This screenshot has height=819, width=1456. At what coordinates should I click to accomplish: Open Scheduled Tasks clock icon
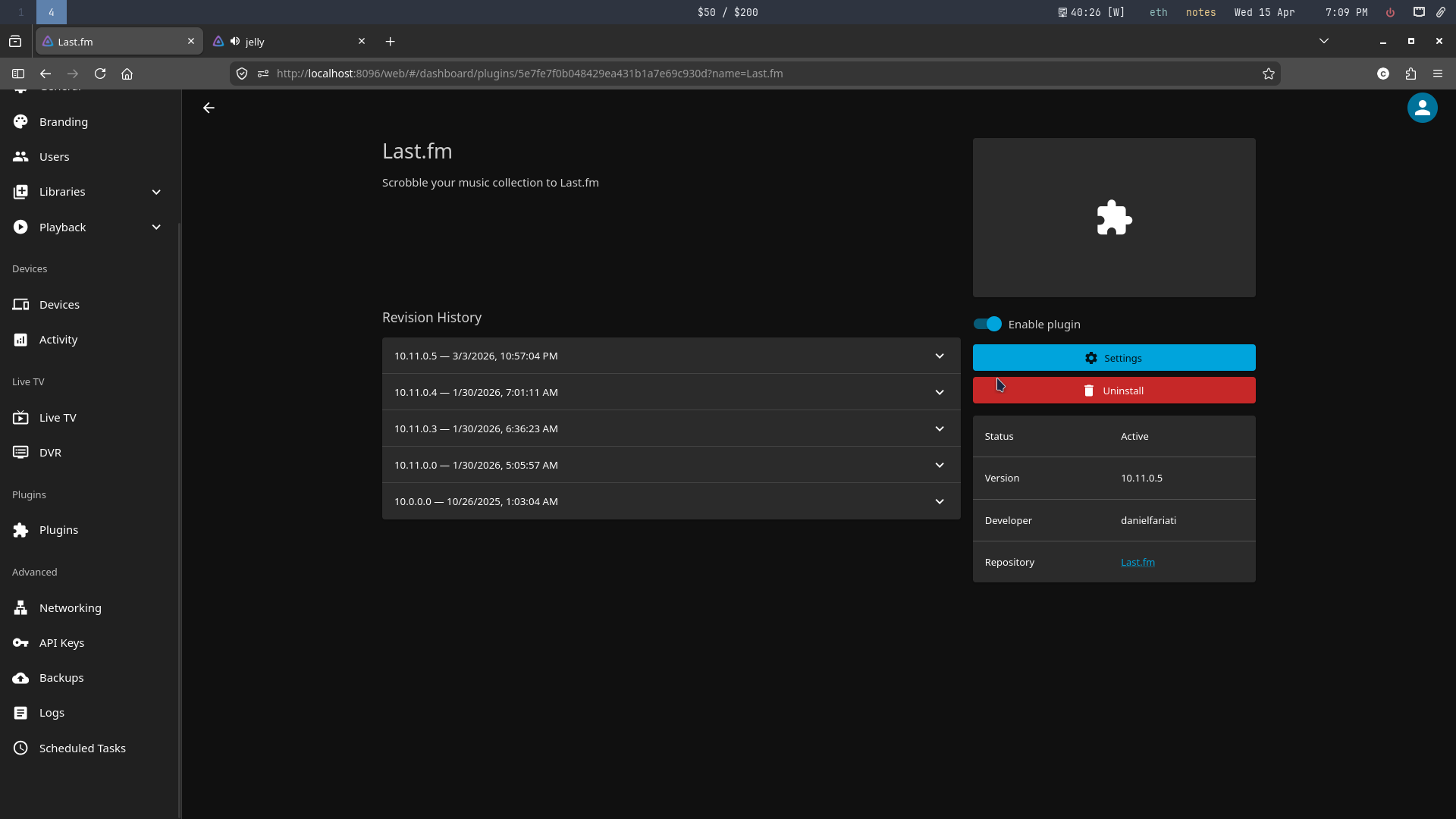(x=20, y=748)
